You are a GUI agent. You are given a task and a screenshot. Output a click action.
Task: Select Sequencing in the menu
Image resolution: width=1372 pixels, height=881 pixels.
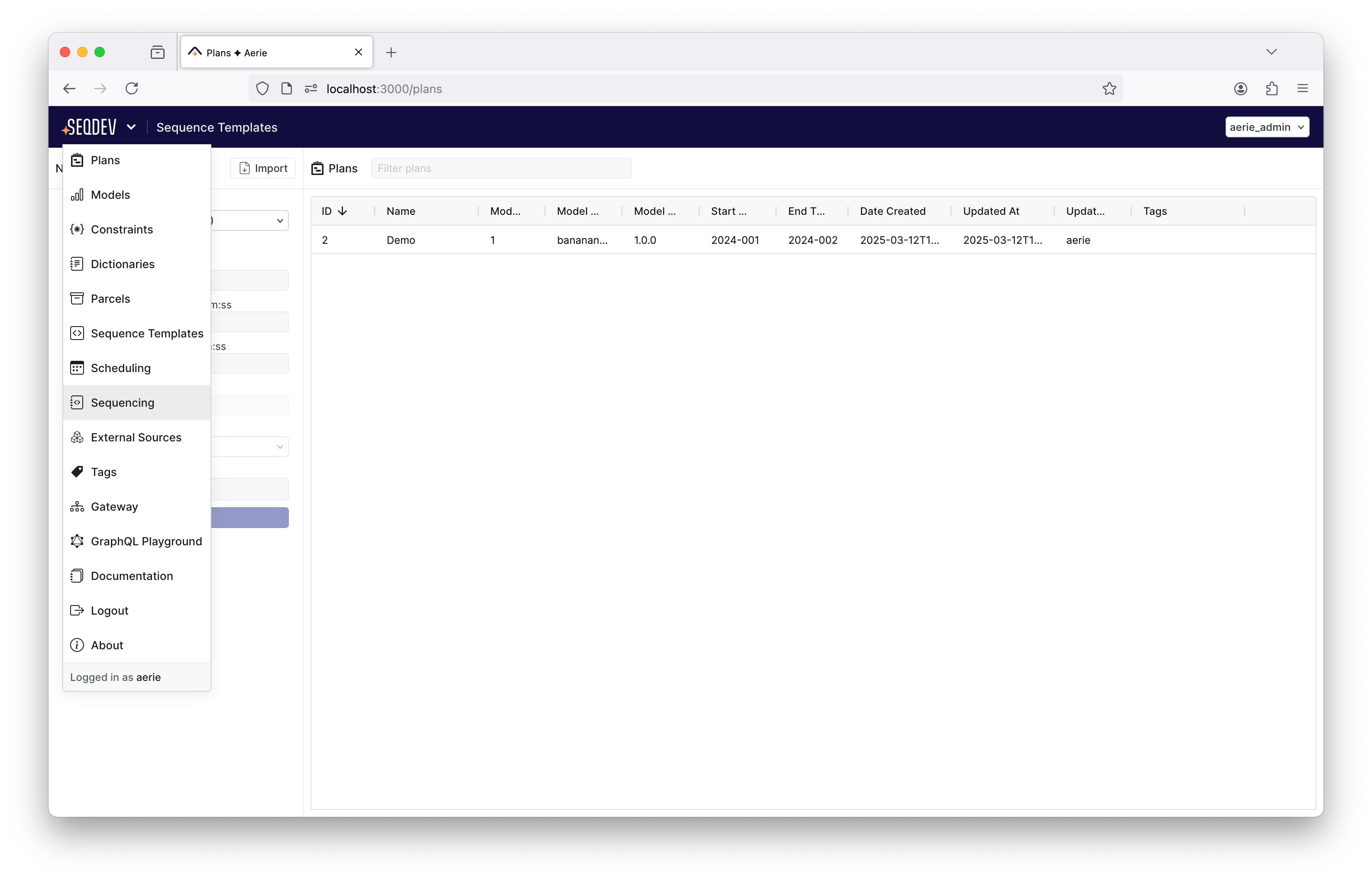[123, 402]
